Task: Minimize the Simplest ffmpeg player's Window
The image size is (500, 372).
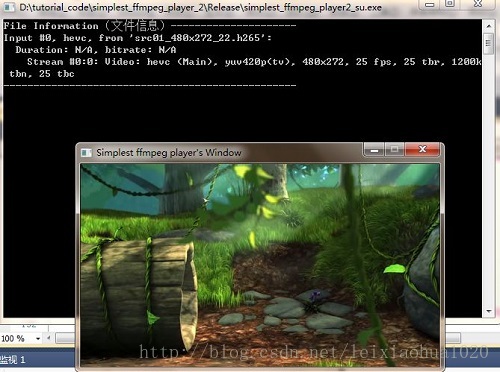Action: 374,150
